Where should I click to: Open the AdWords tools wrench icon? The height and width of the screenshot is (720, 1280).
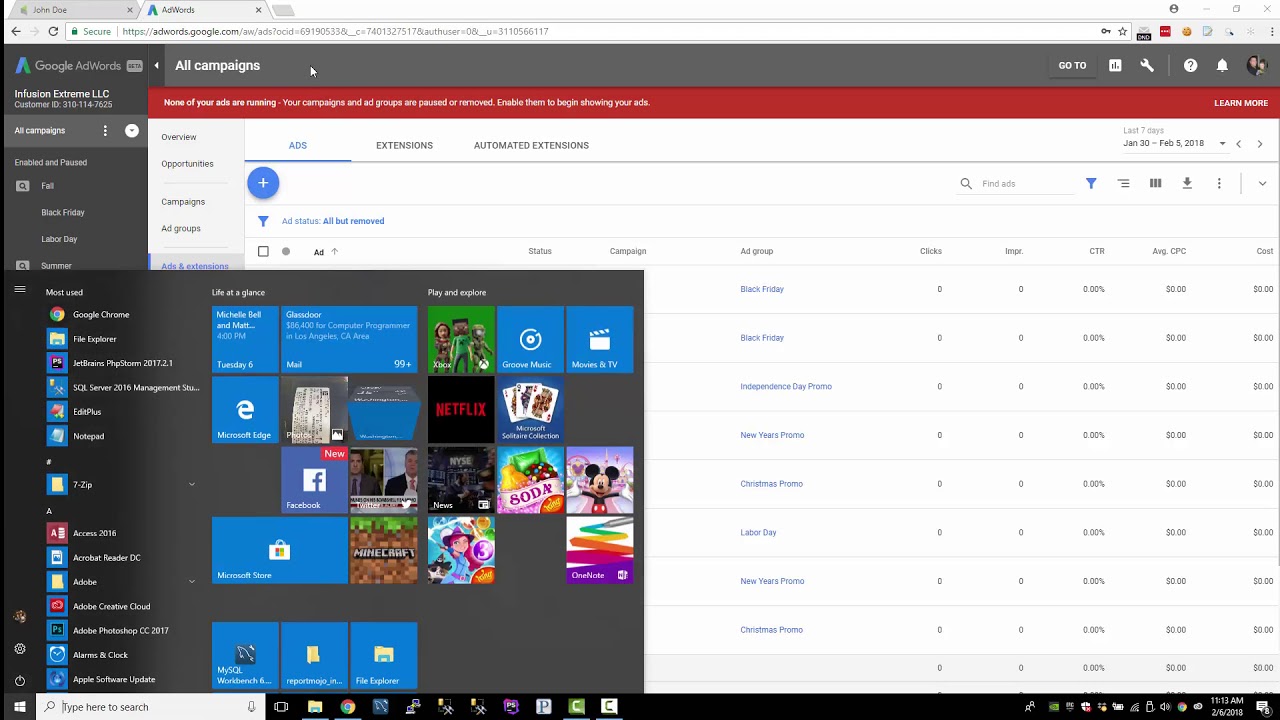(1147, 66)
